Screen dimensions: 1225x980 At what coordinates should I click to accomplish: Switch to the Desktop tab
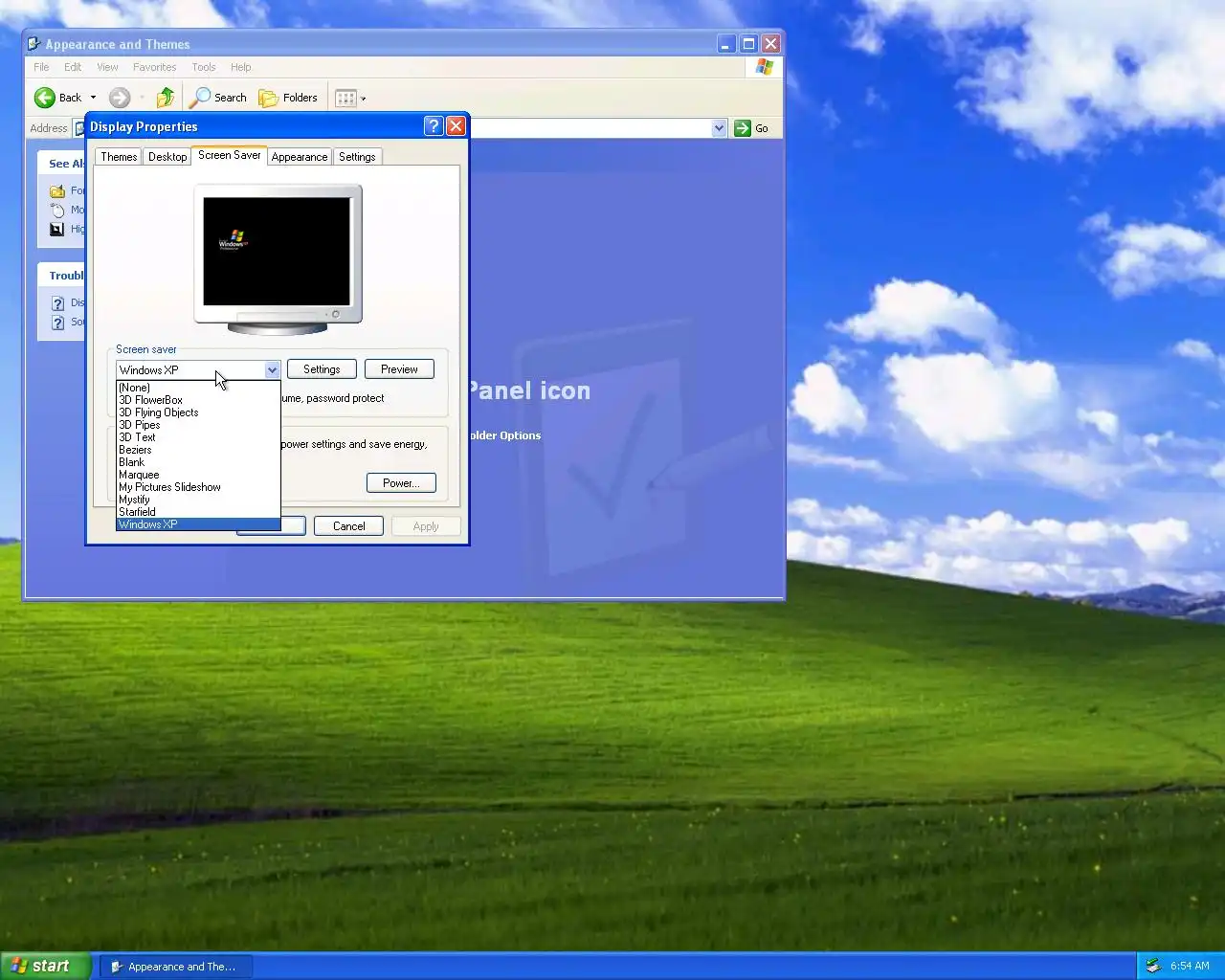[167, 157]
